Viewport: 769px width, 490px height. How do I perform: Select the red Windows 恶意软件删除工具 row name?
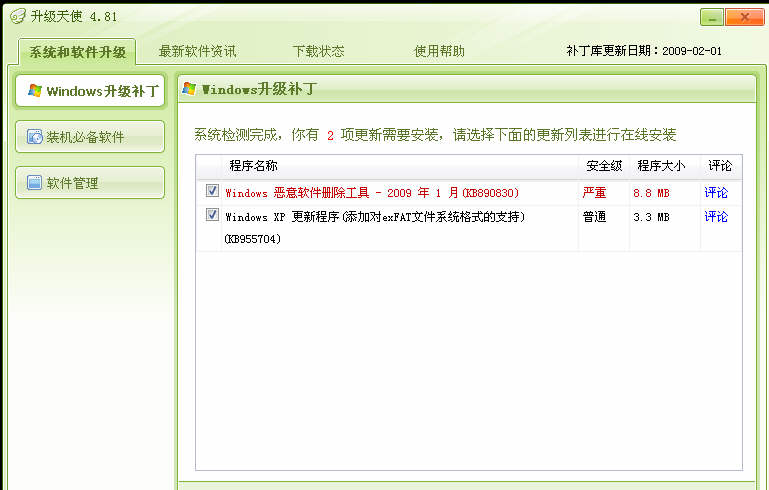[x=372, y=193]
